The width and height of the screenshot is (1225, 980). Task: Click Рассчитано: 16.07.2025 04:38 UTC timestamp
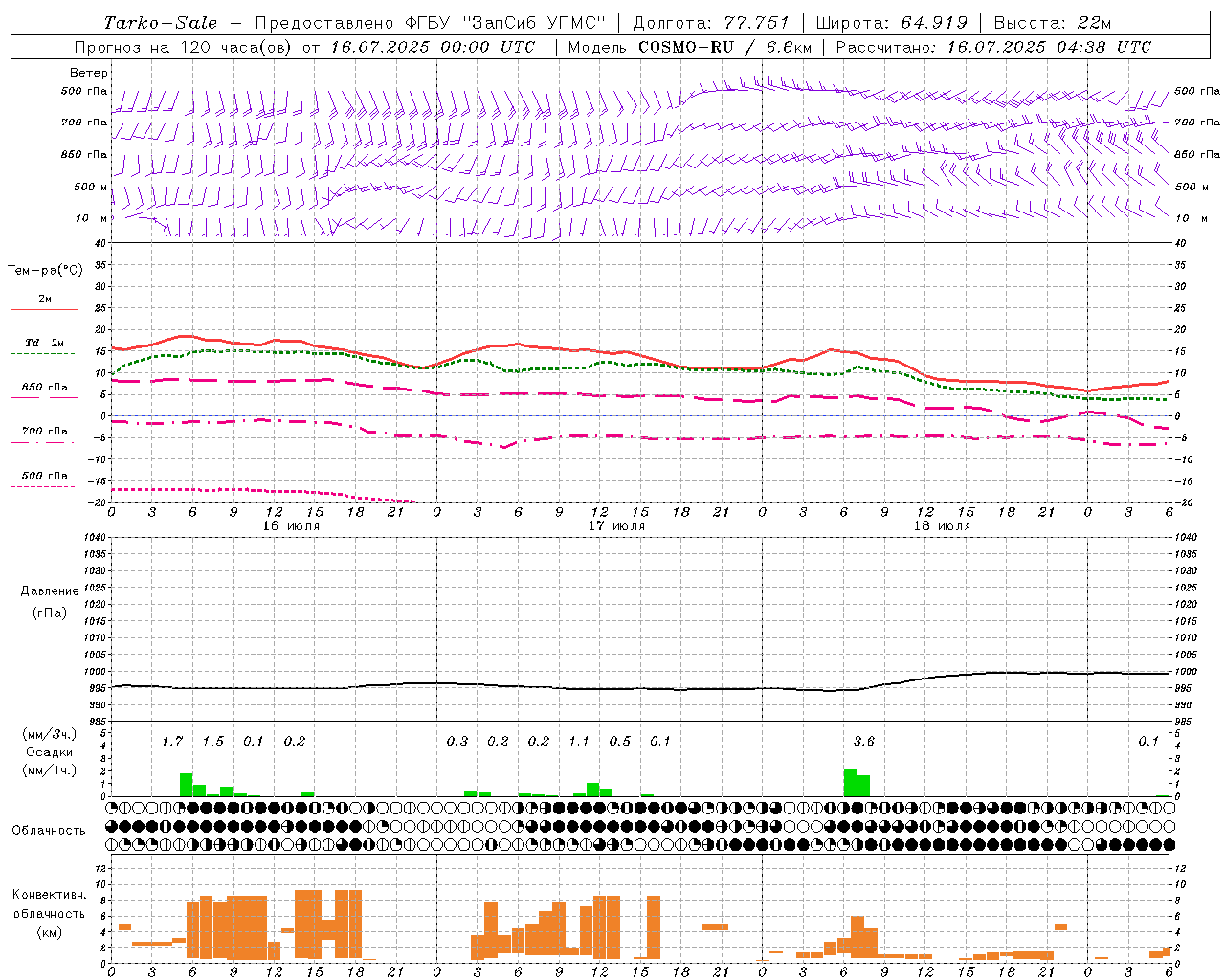(993, 47)
